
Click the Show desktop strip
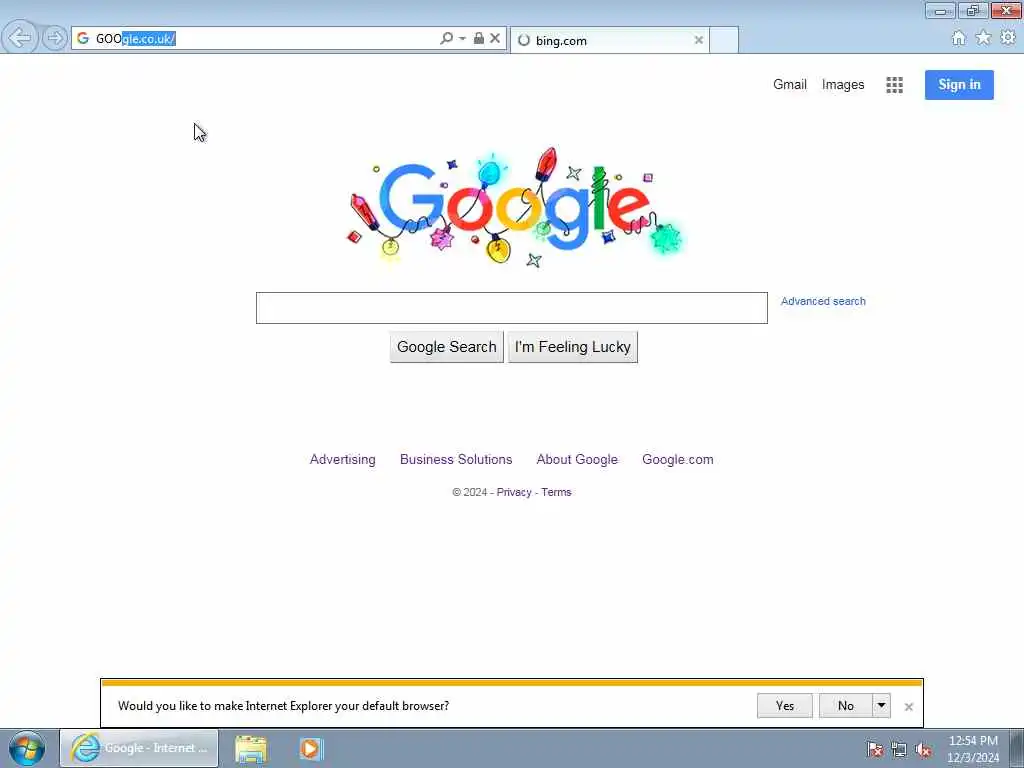[x=1017, y=748]
